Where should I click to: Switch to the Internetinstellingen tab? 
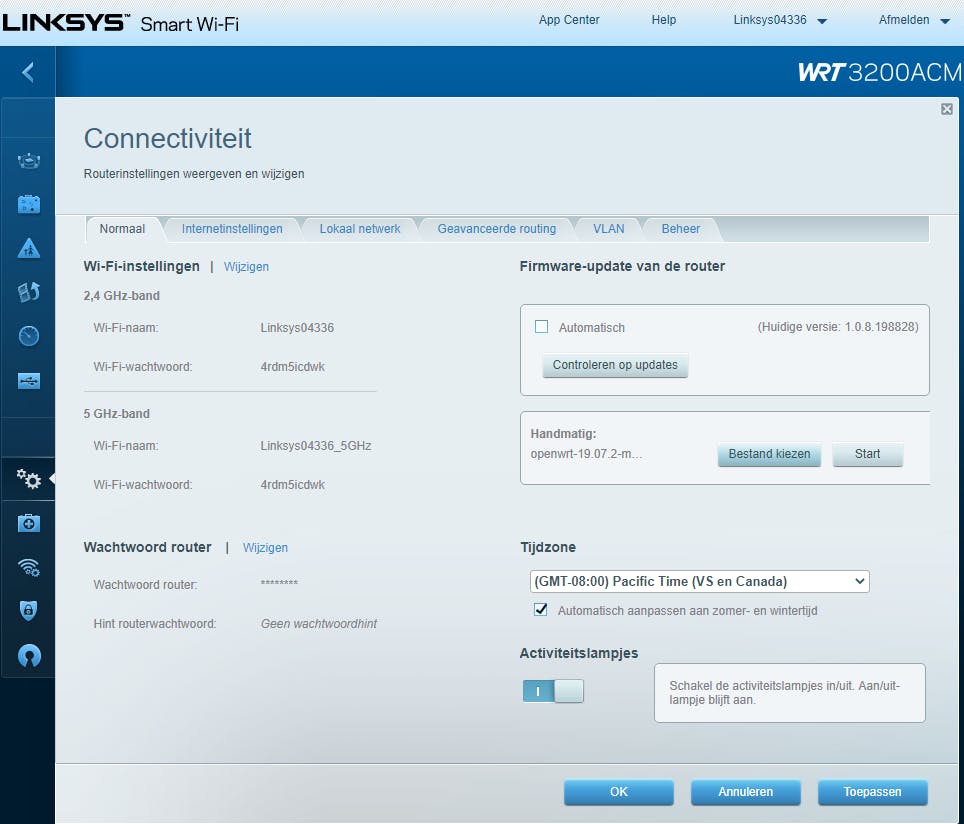coord(232,229)
